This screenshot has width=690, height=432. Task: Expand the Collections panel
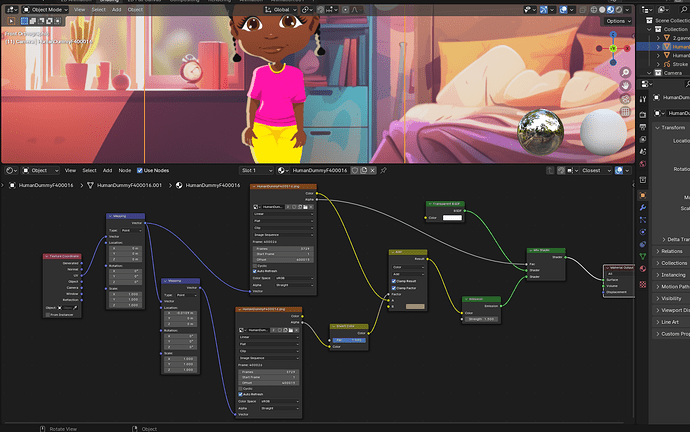pyautogui.click(x=672, y=263)
